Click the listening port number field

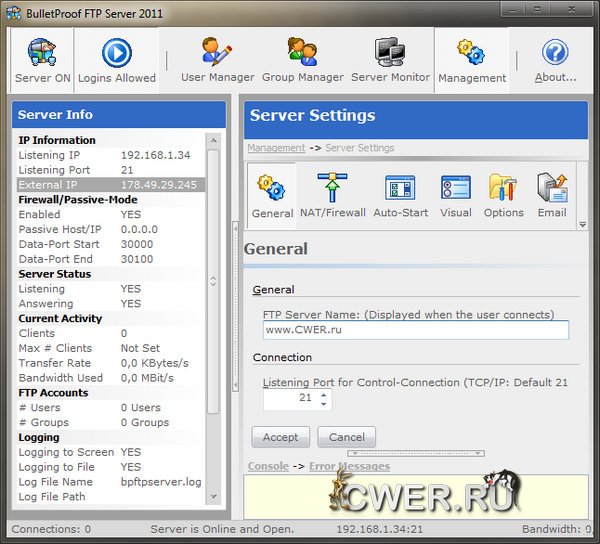290,398
